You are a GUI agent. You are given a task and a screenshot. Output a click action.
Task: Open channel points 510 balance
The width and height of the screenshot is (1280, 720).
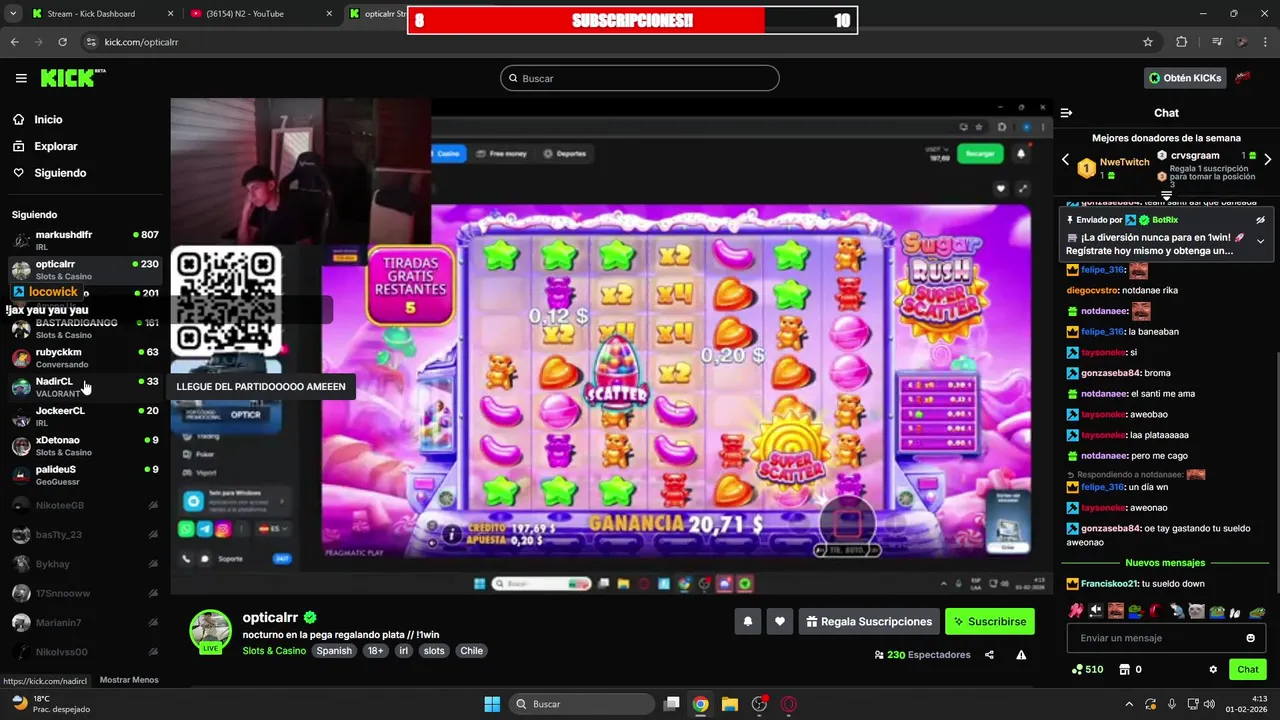pyautogui.click(x=1087, y=669)
